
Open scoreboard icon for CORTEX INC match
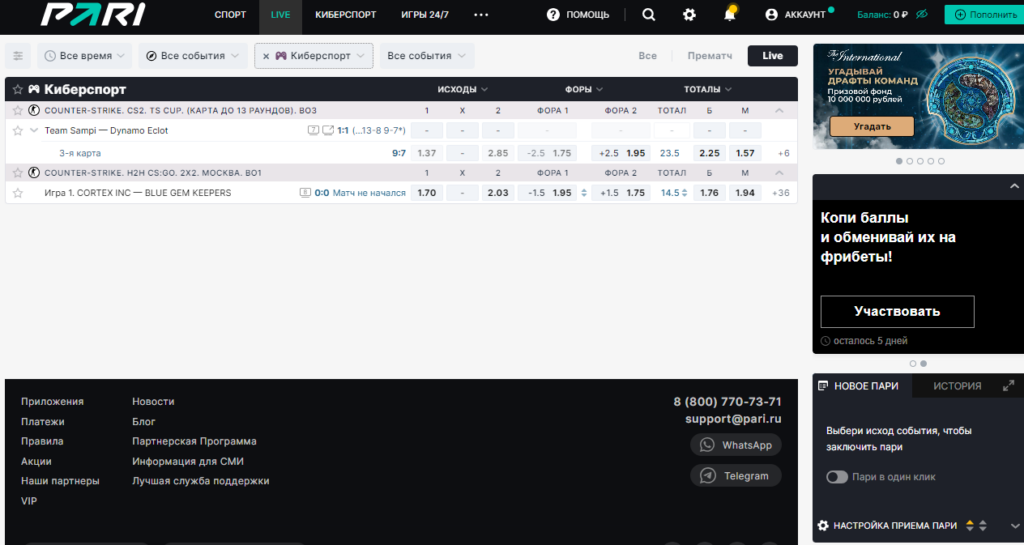305,193
